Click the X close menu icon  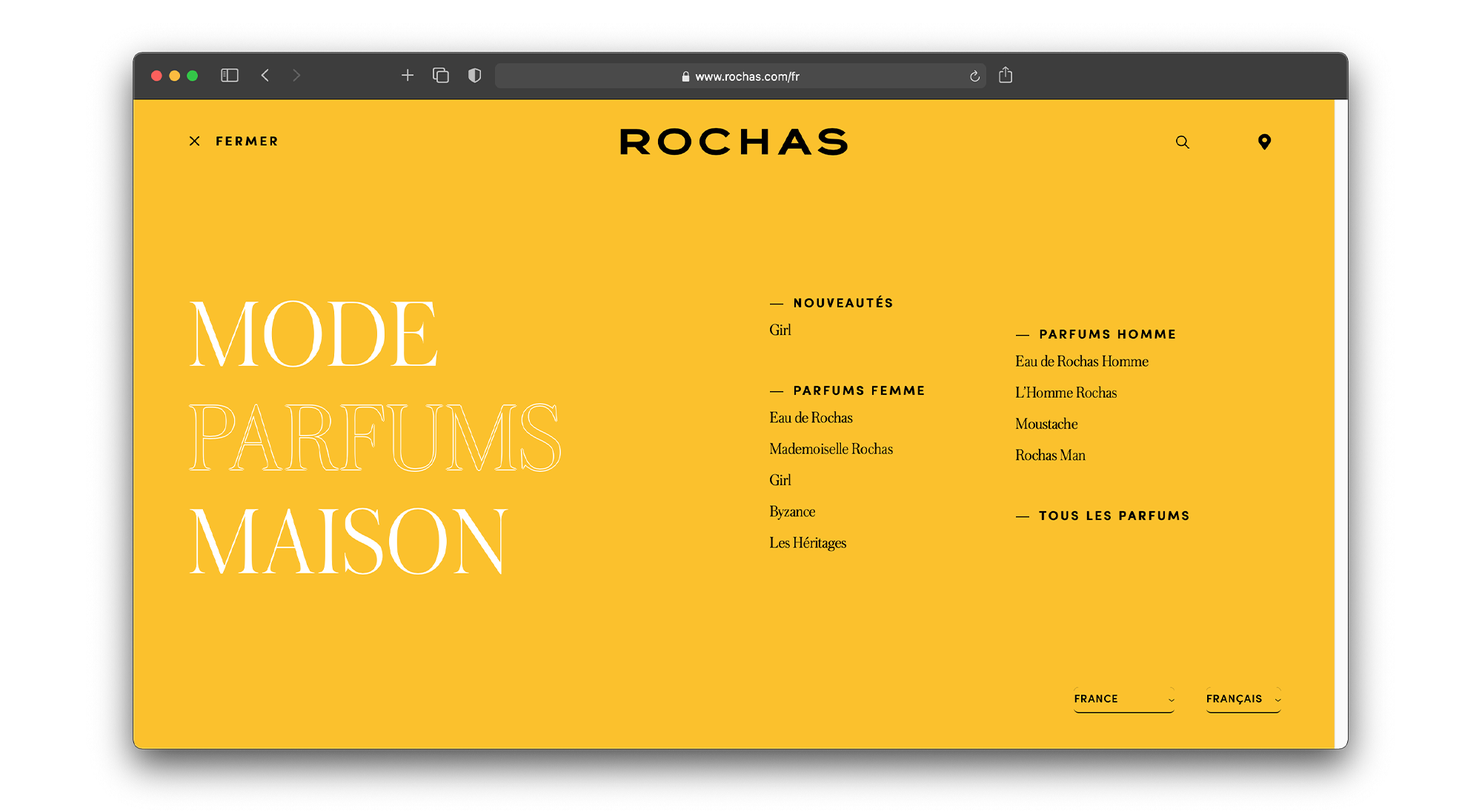pos(194,141)
